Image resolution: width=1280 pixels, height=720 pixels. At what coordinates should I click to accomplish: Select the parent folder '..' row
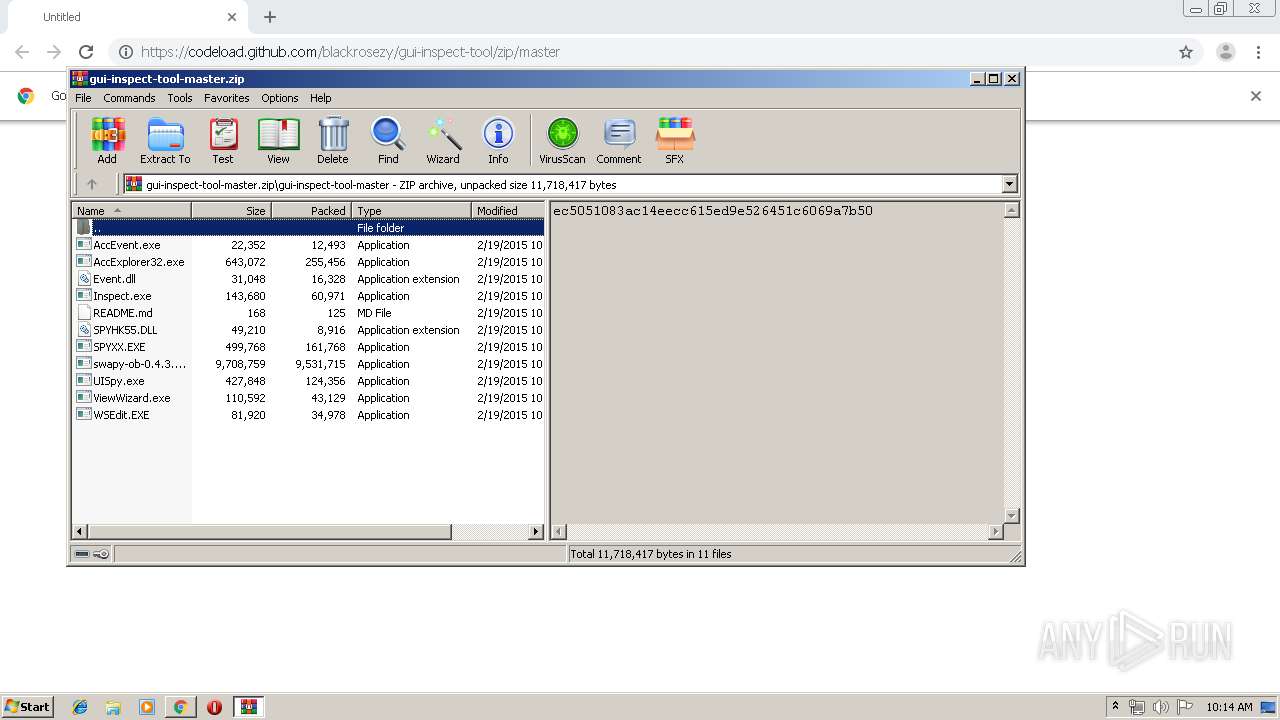(308, 228)
